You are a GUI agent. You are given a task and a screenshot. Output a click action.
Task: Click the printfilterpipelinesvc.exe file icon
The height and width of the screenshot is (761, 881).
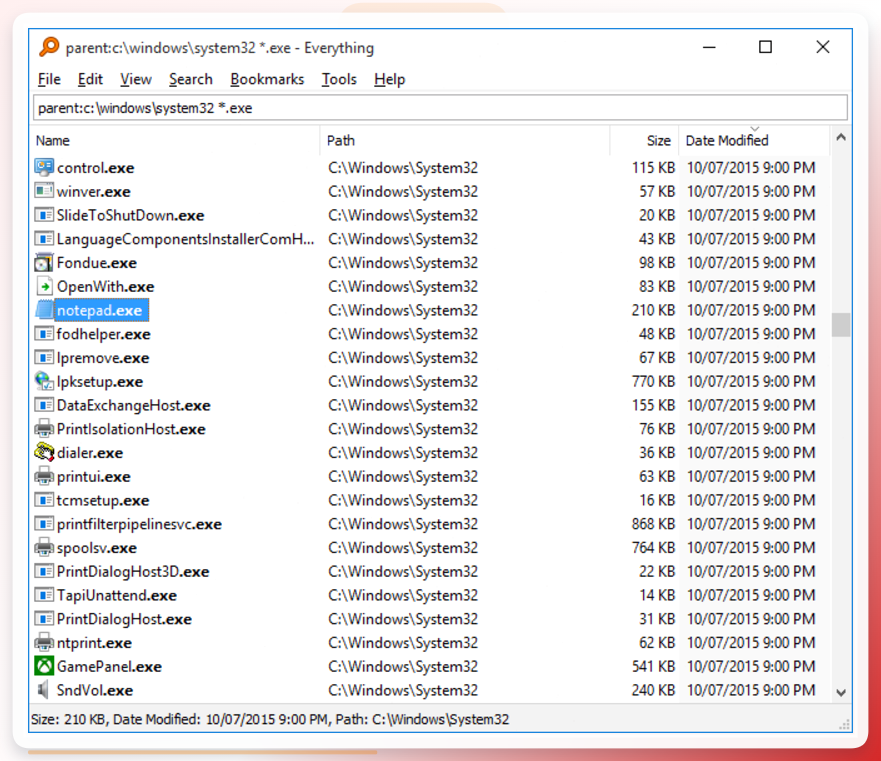coord(44,524)
